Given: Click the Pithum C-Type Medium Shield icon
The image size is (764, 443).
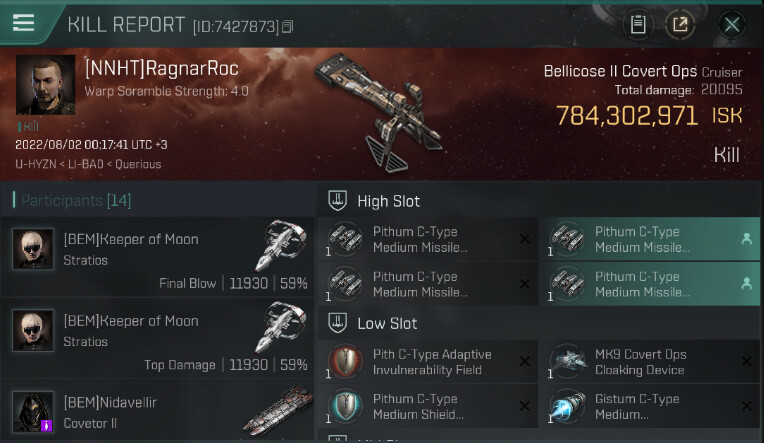Looking at the screenshot, I should tap(345, 406).
